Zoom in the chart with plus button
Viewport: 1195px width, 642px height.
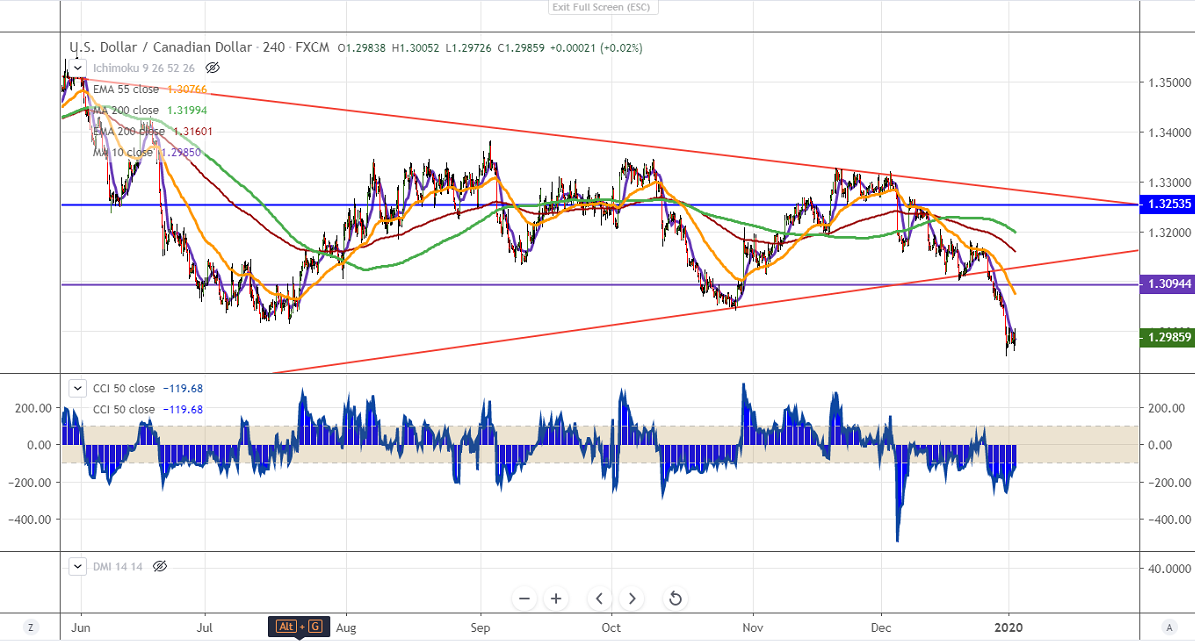click(556, 599)
